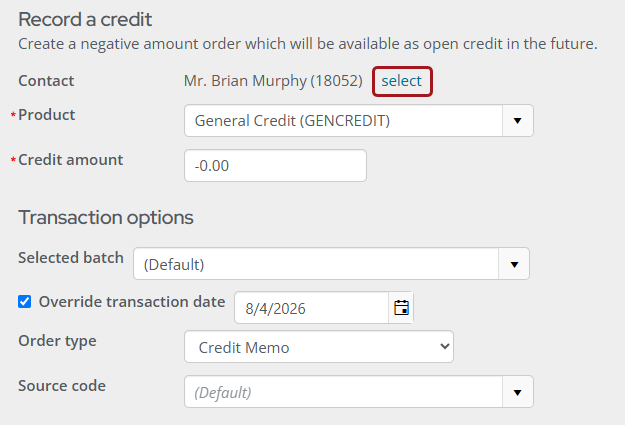The height and width of the screenshot is (425, 625).
Task: Click the Source code (Default) text field
Action: pos(343,392)
